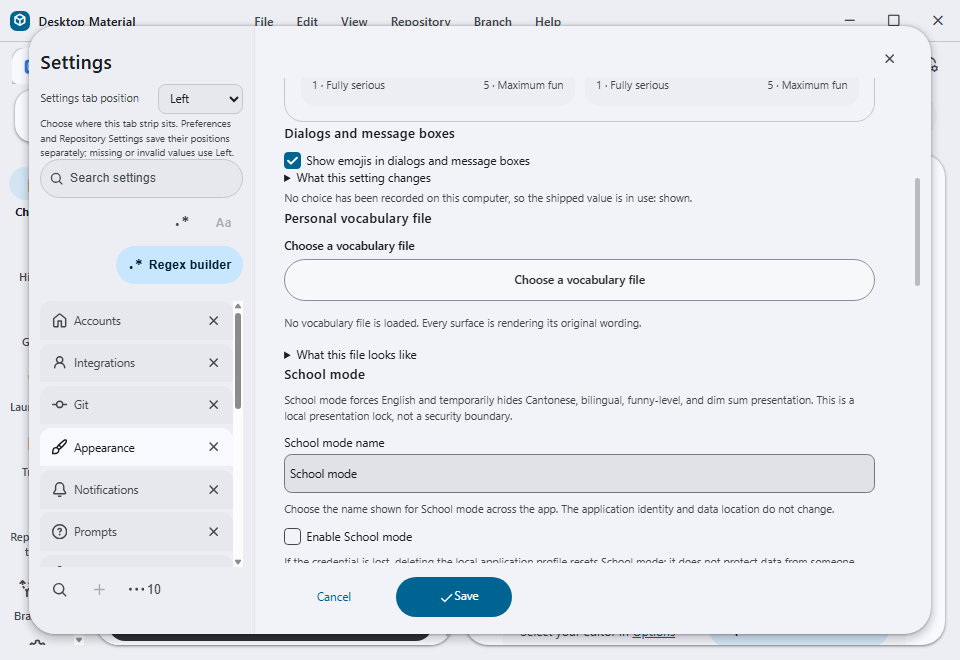Close the Accounts tab with its X
Viewport: 960px width, 660px height.
pyautogui.click(x=214, y=321)
